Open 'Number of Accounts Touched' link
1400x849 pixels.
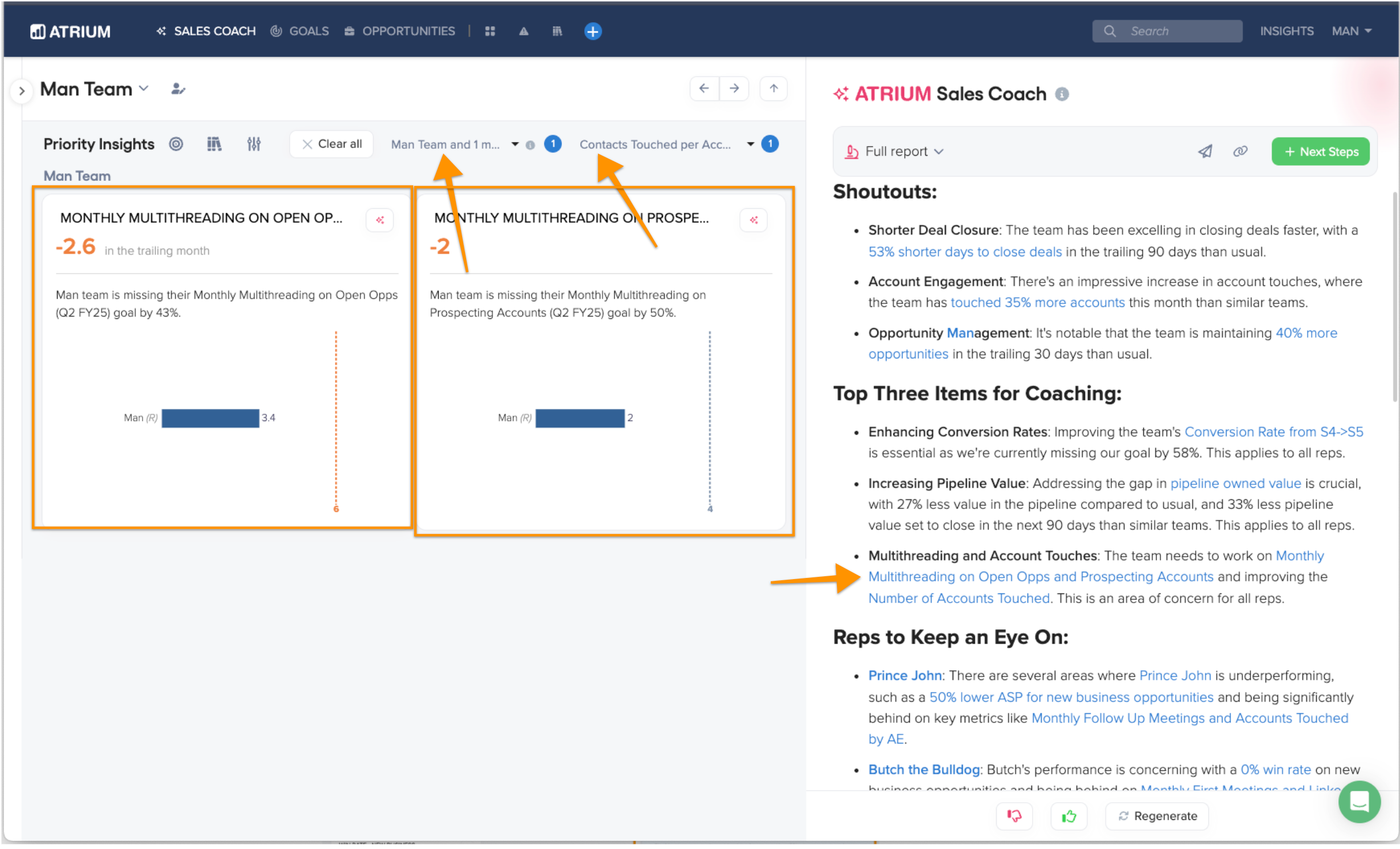(x=958, y=598)
